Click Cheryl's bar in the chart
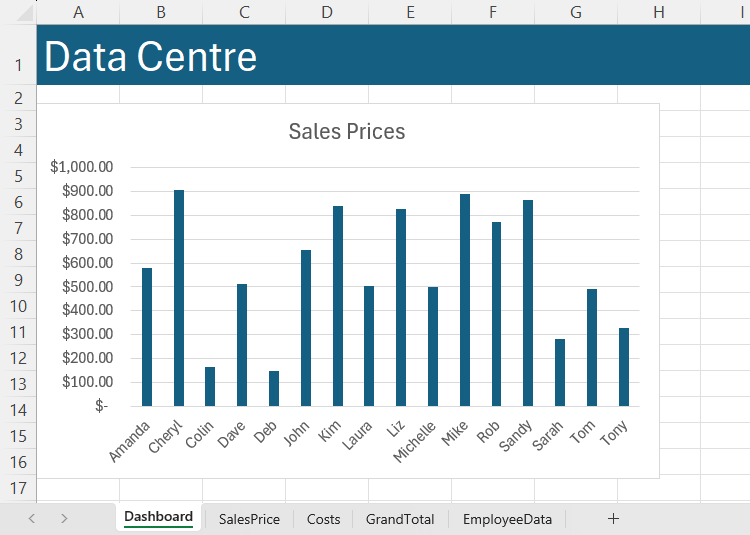 (179, 300)
